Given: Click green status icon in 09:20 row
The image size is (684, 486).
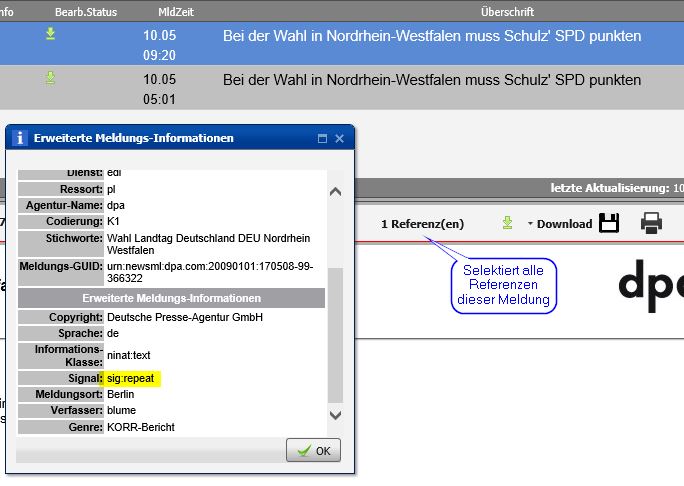Looking at the screenshot, I should pos(50,35).
